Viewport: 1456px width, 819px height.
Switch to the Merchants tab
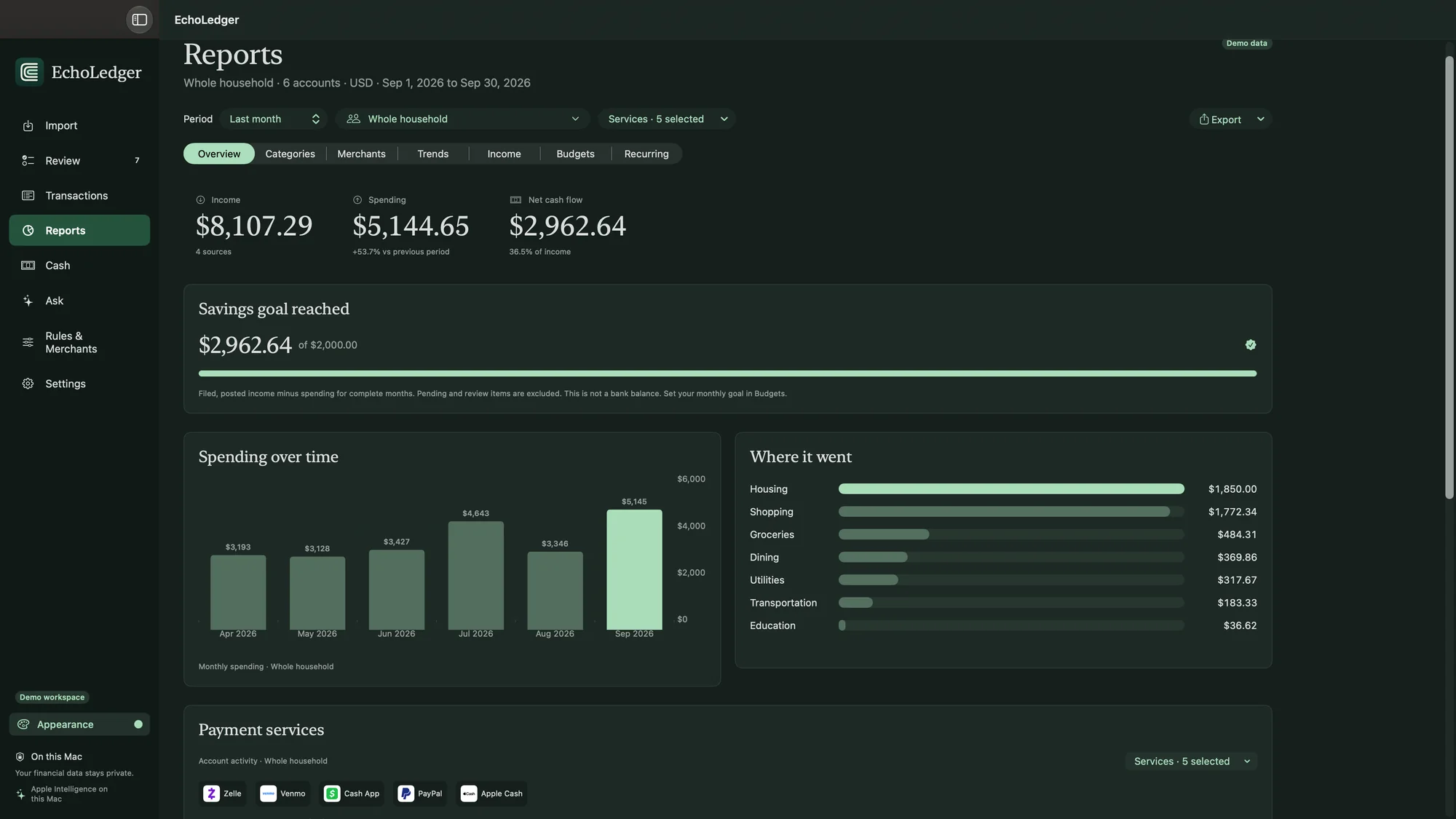pos(361,154)
